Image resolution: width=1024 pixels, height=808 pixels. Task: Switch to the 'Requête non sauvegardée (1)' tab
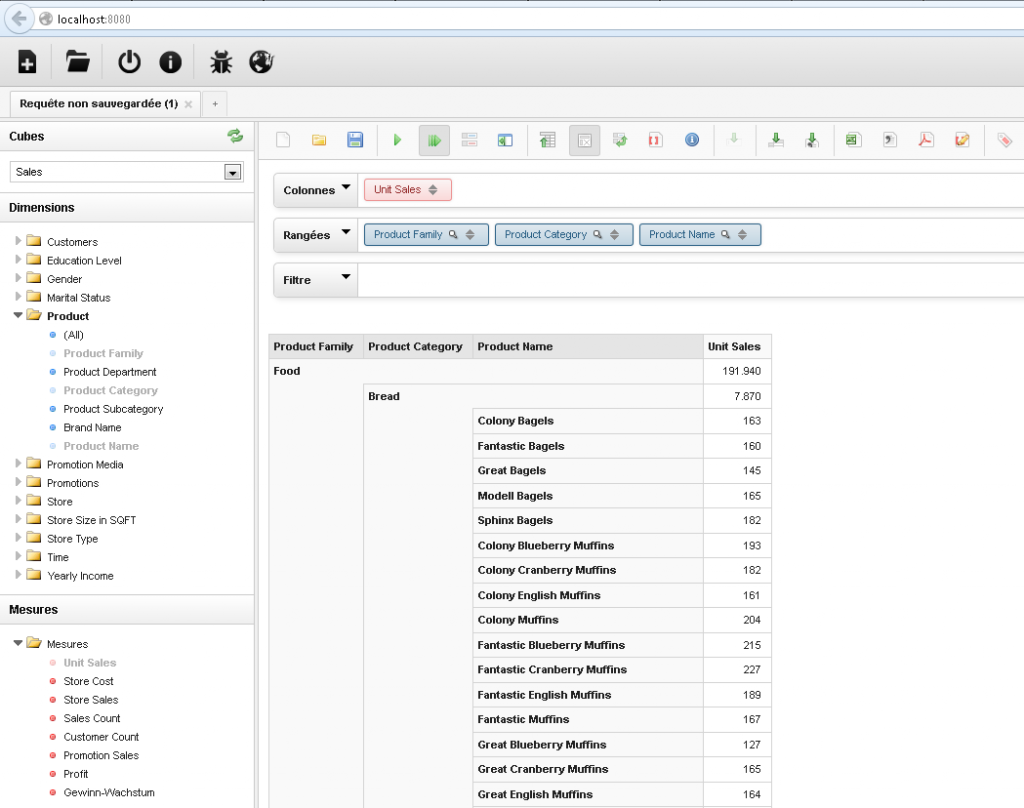[x=98, y=103]
